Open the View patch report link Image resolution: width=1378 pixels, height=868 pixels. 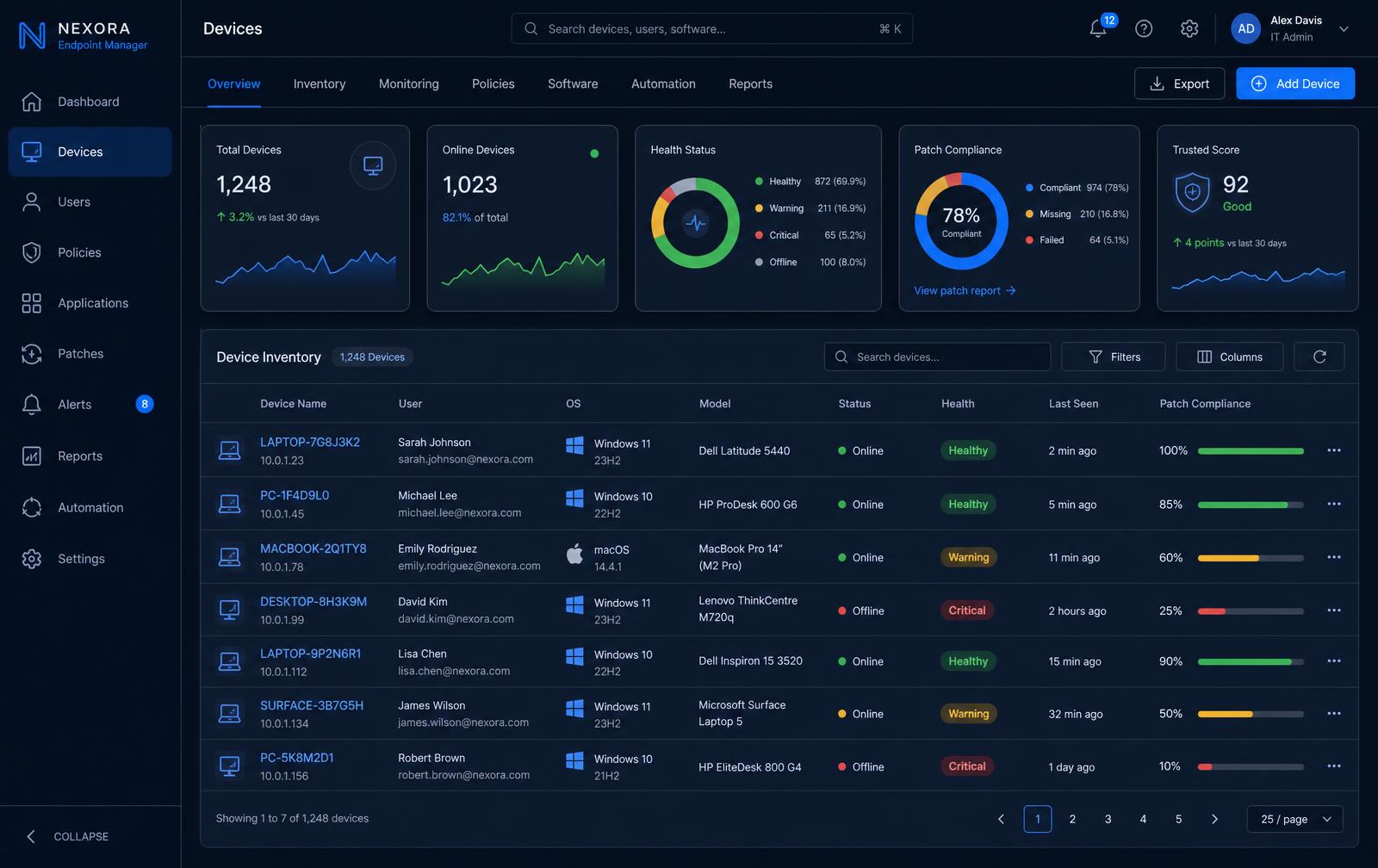(965, 290)
